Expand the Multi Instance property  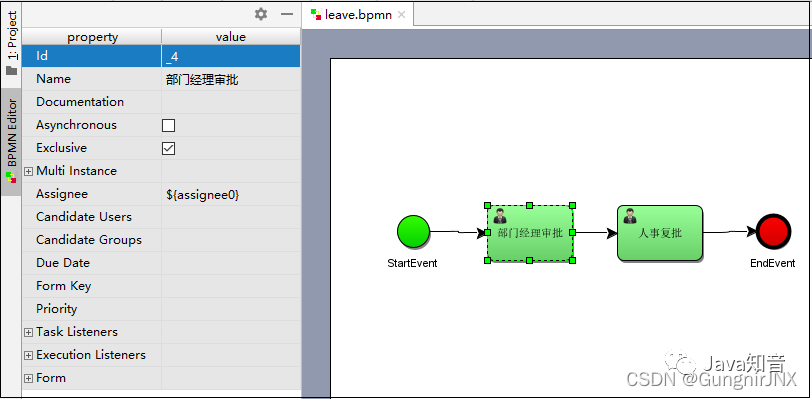tap(28, 172)
